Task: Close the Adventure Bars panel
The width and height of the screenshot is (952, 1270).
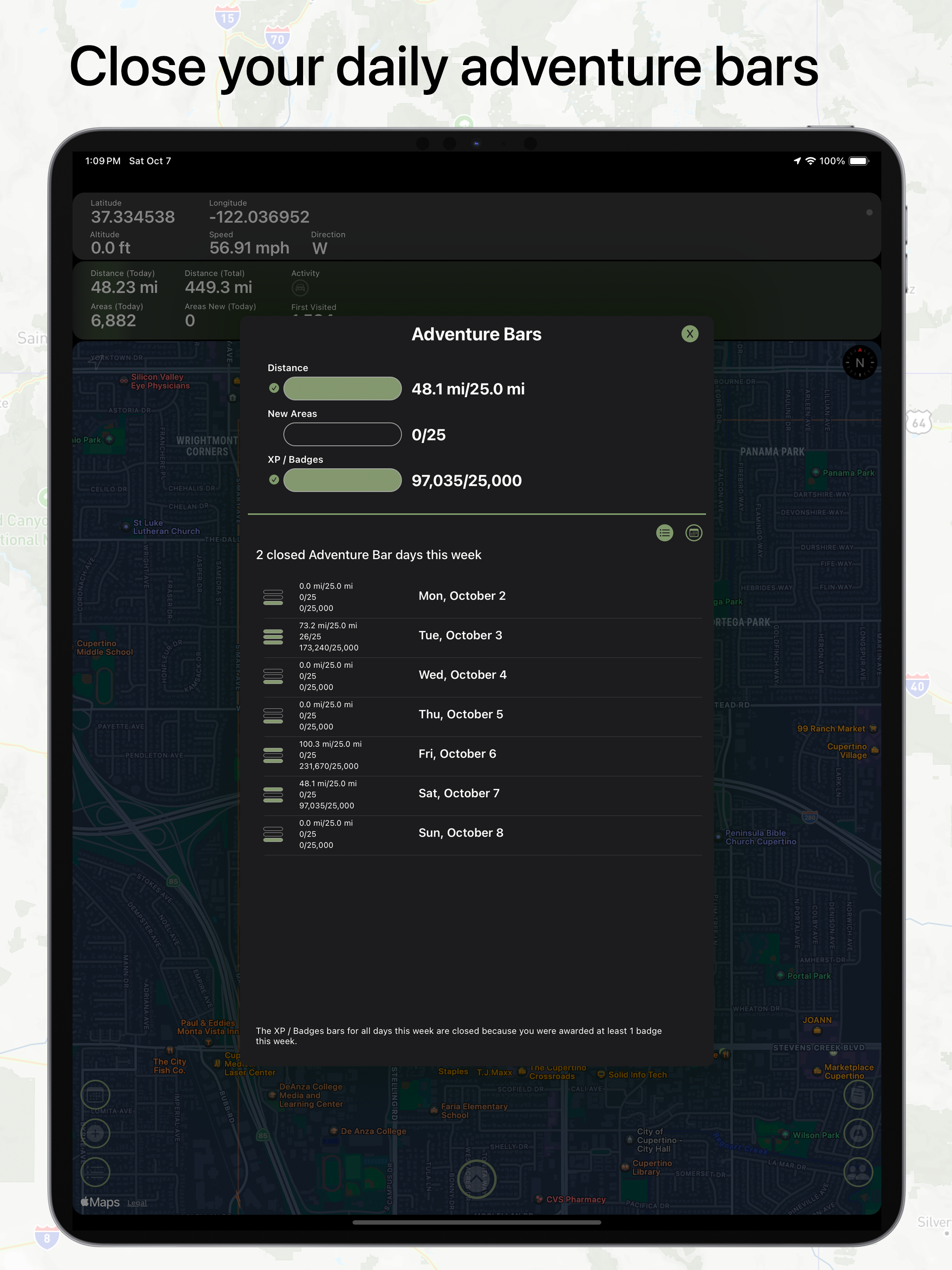Action: click(x=690, y=334)
